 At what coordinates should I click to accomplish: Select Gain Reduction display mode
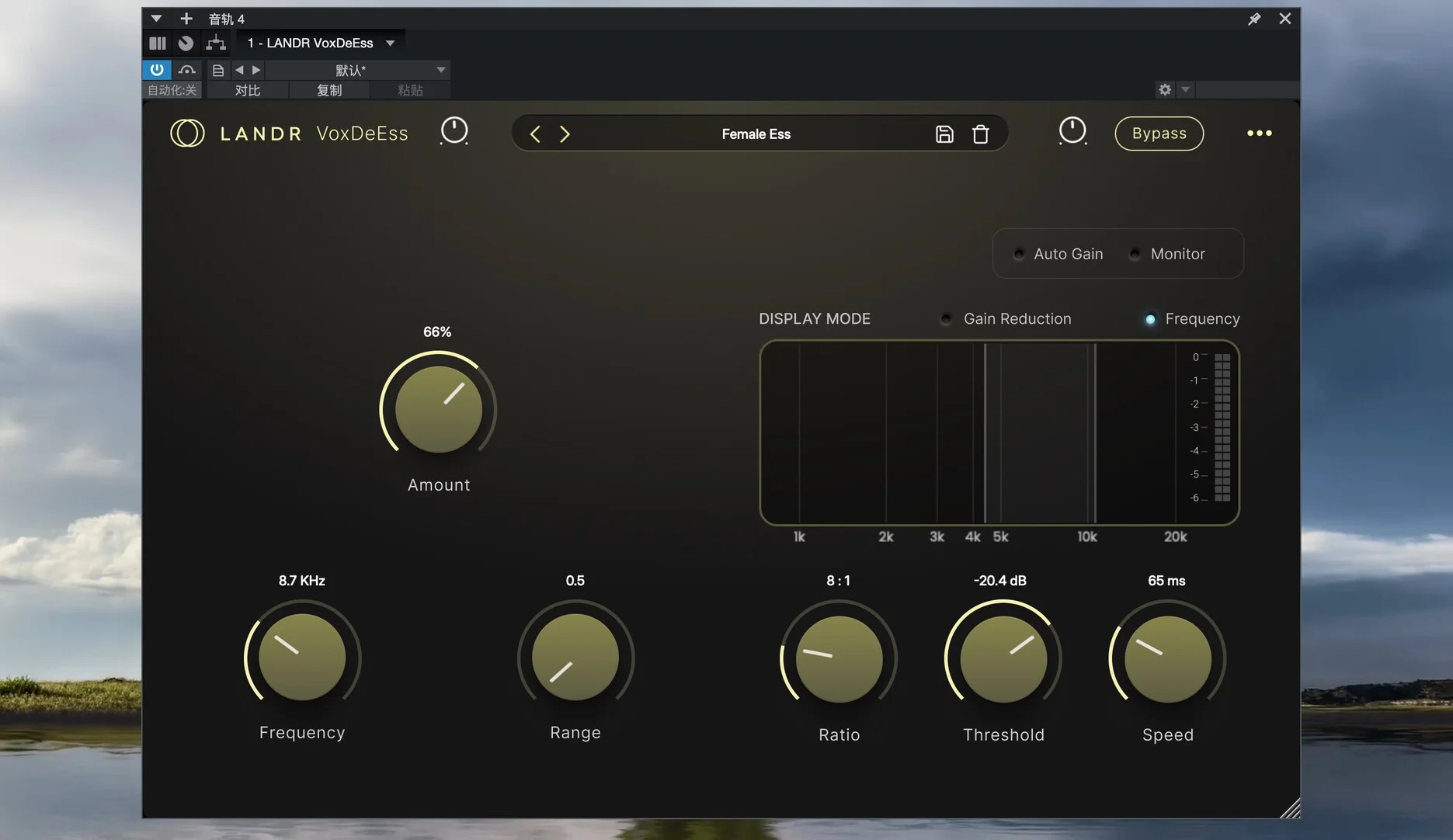pos(947,319)
